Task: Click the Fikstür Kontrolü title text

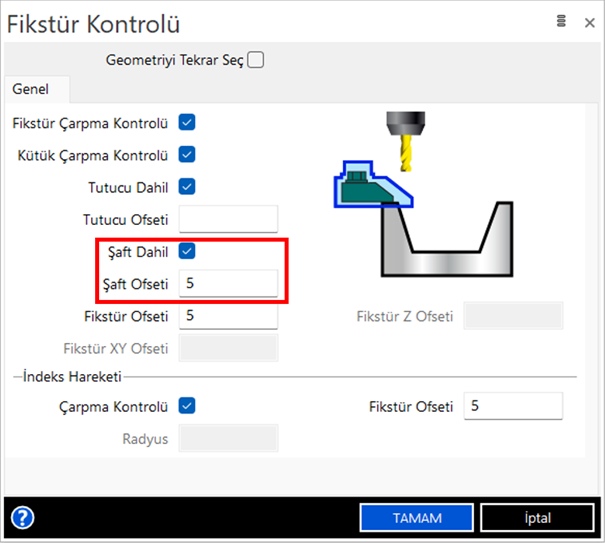Action: (93, 24)
